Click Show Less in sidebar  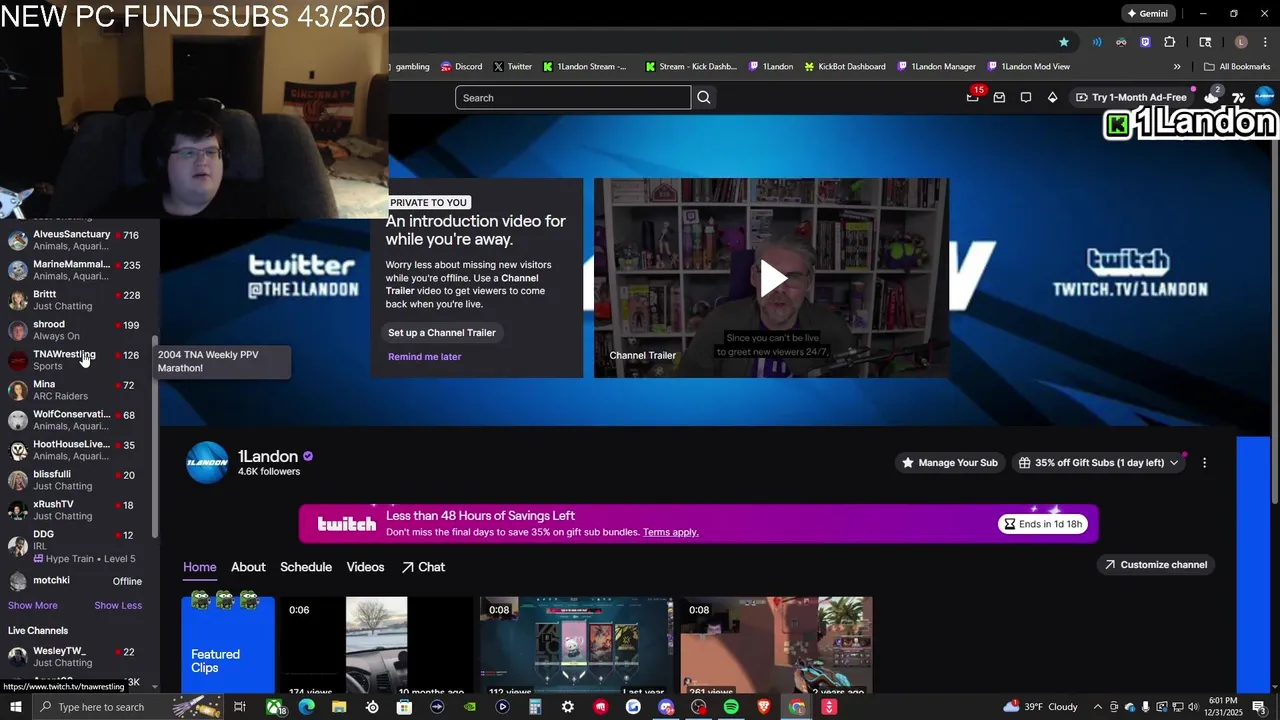[118, 606]
